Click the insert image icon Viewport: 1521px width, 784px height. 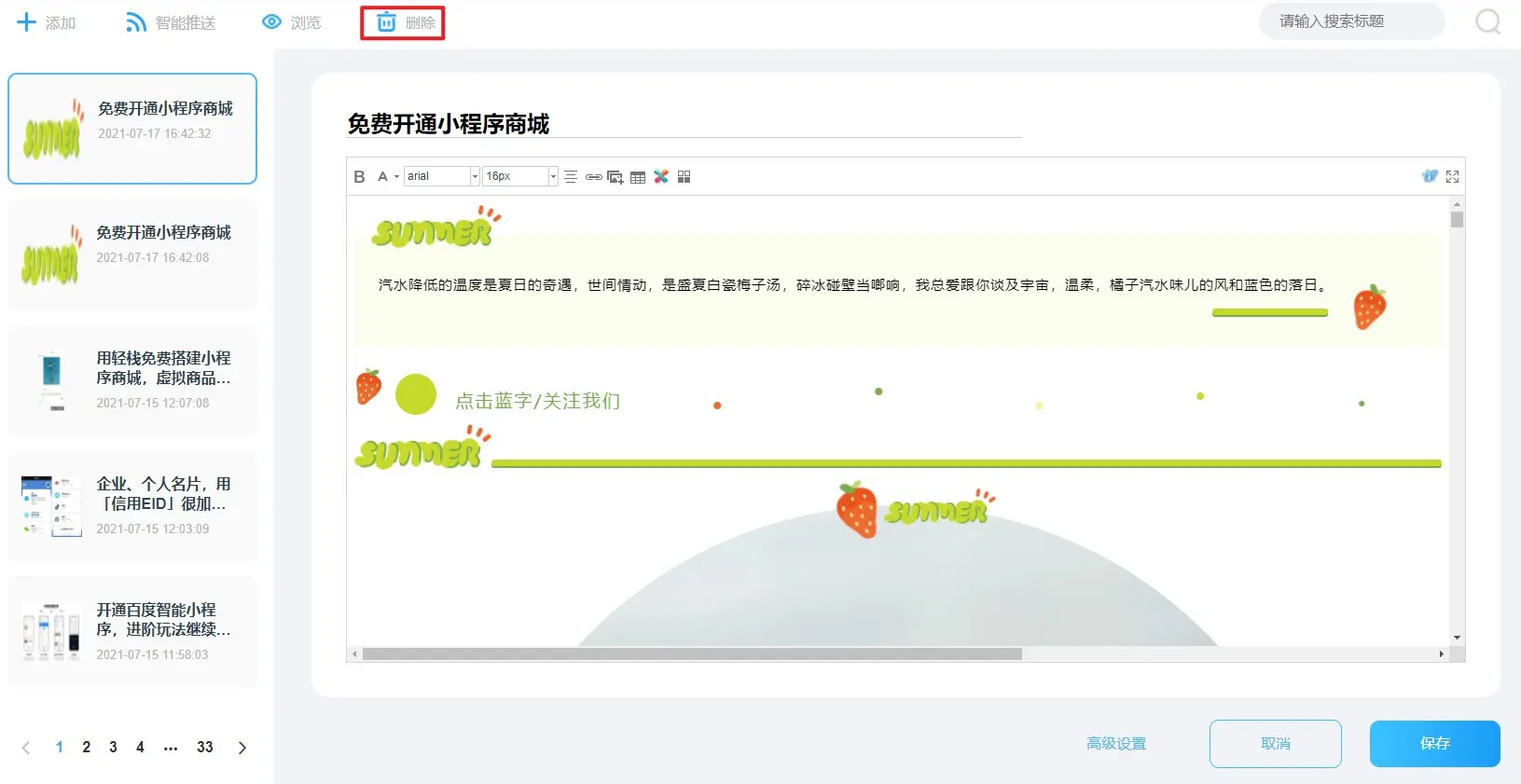615,177
